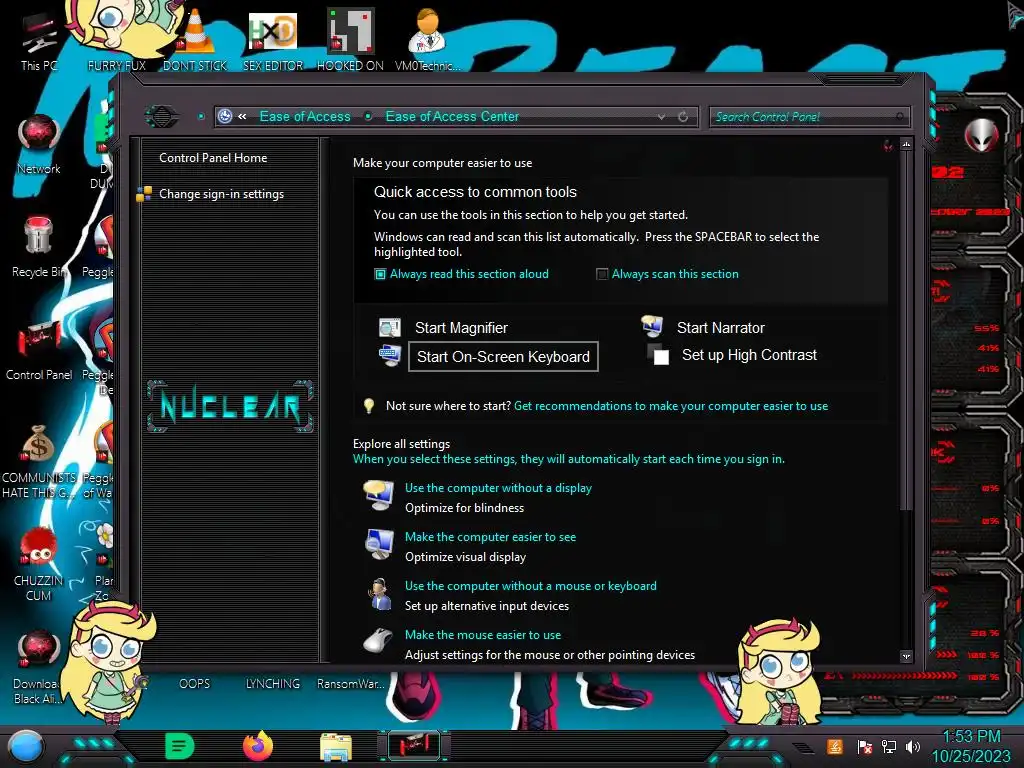The image size is (1024, 768).
Task: Open the Control Panel desktop icon
Action: 39,350
